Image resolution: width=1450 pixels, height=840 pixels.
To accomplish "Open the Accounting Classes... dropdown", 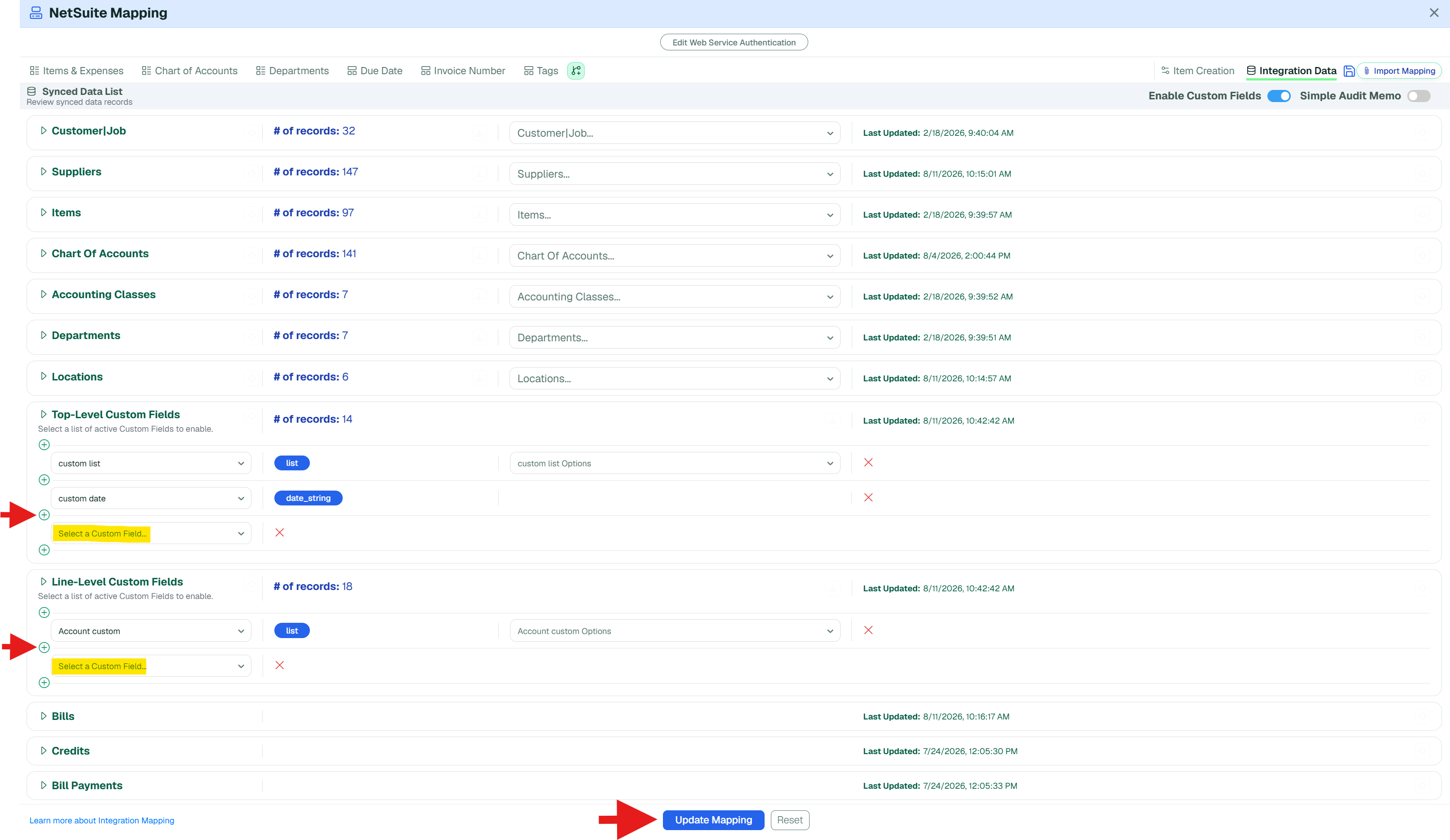I will point(674,296).
